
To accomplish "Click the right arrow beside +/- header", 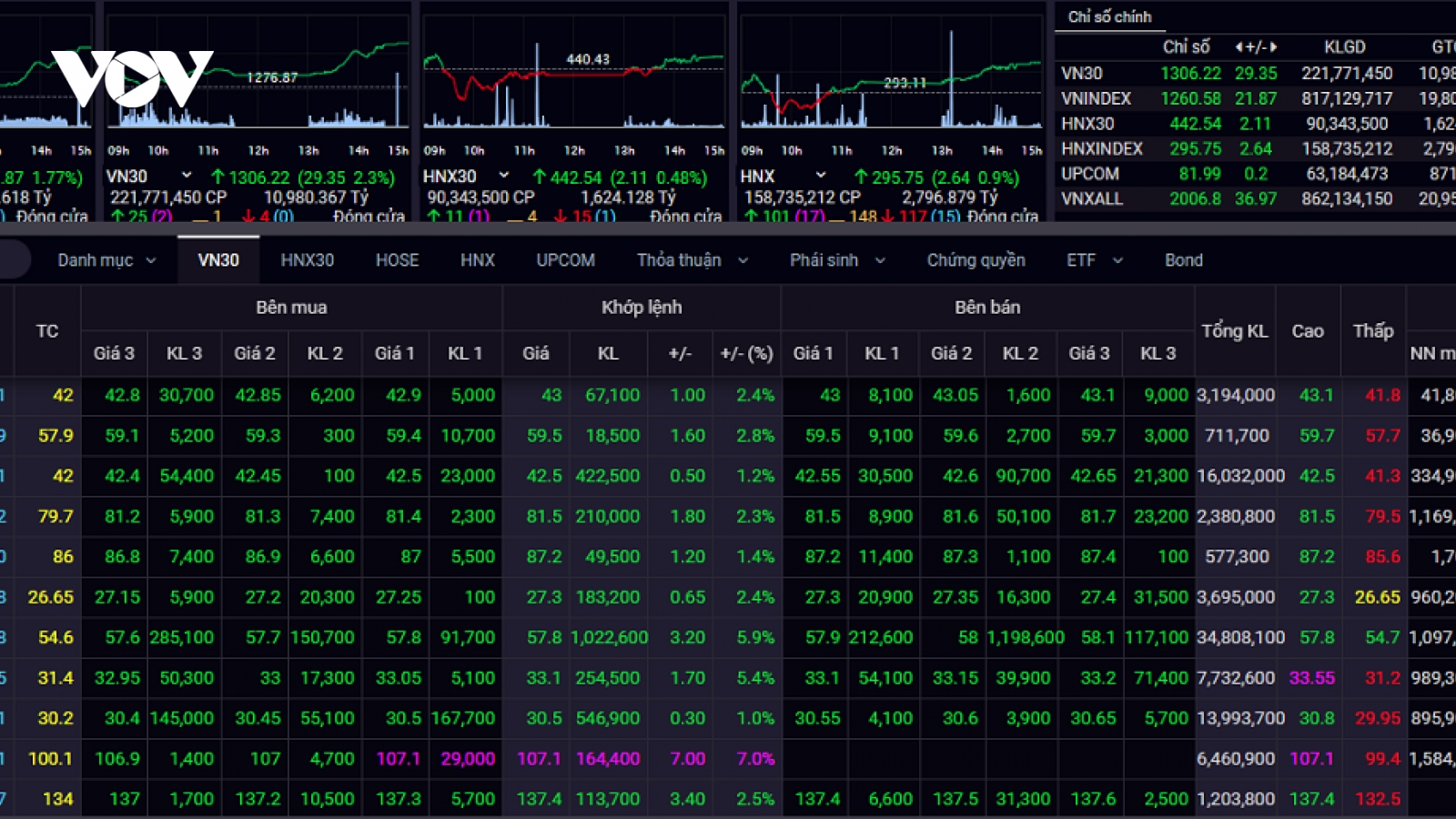I will click(1273, 46).
